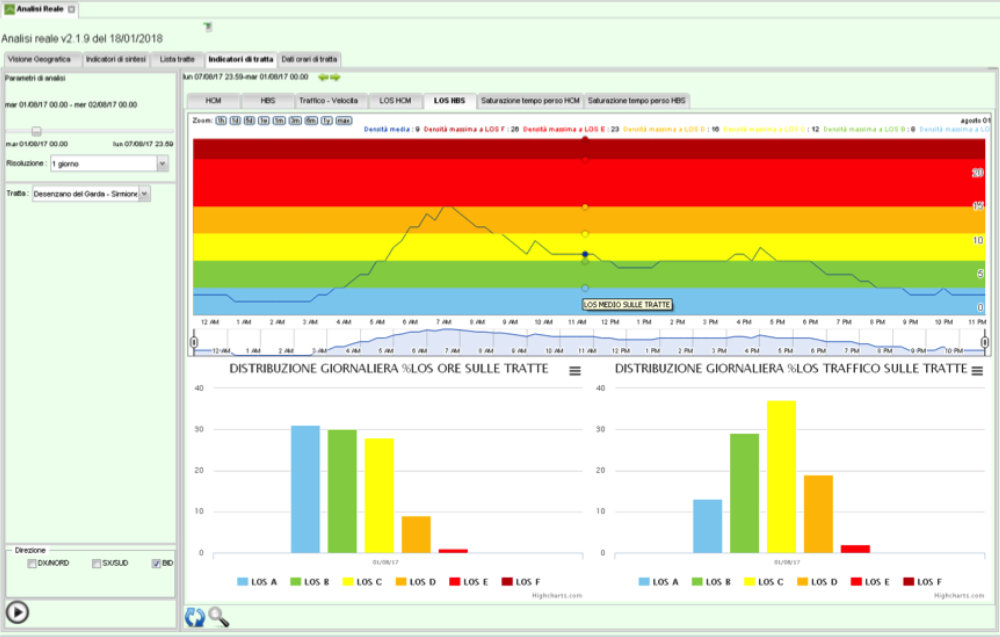Toggle LOS B in the ORE chart legend

pos(310,582)
